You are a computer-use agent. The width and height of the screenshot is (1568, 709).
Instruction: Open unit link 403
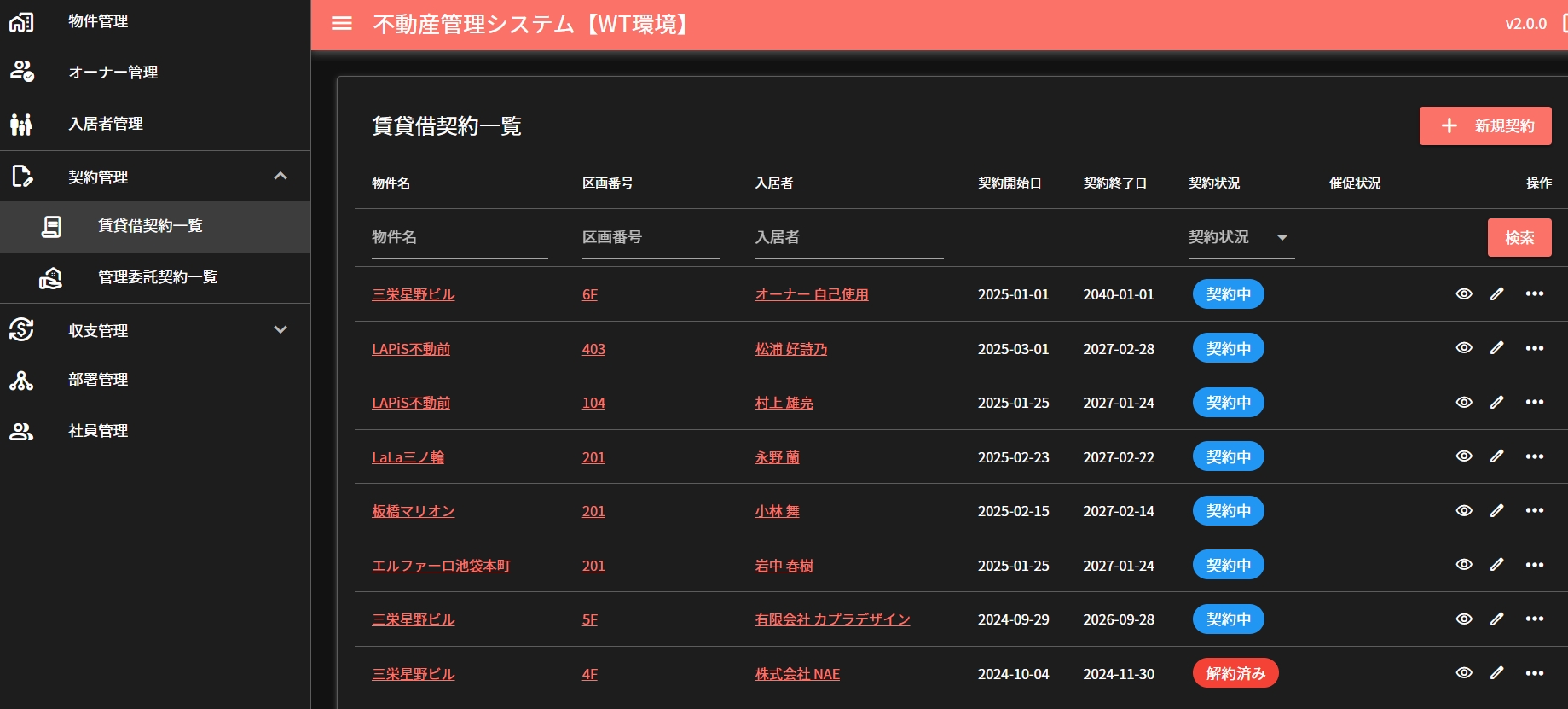point(593,349)
